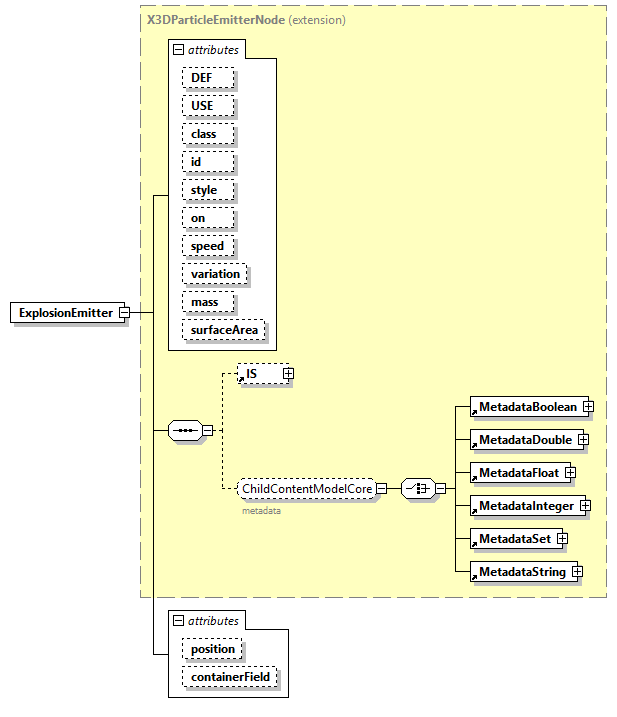Select the ExplosionEmitter element box

[x=67, y=313]
